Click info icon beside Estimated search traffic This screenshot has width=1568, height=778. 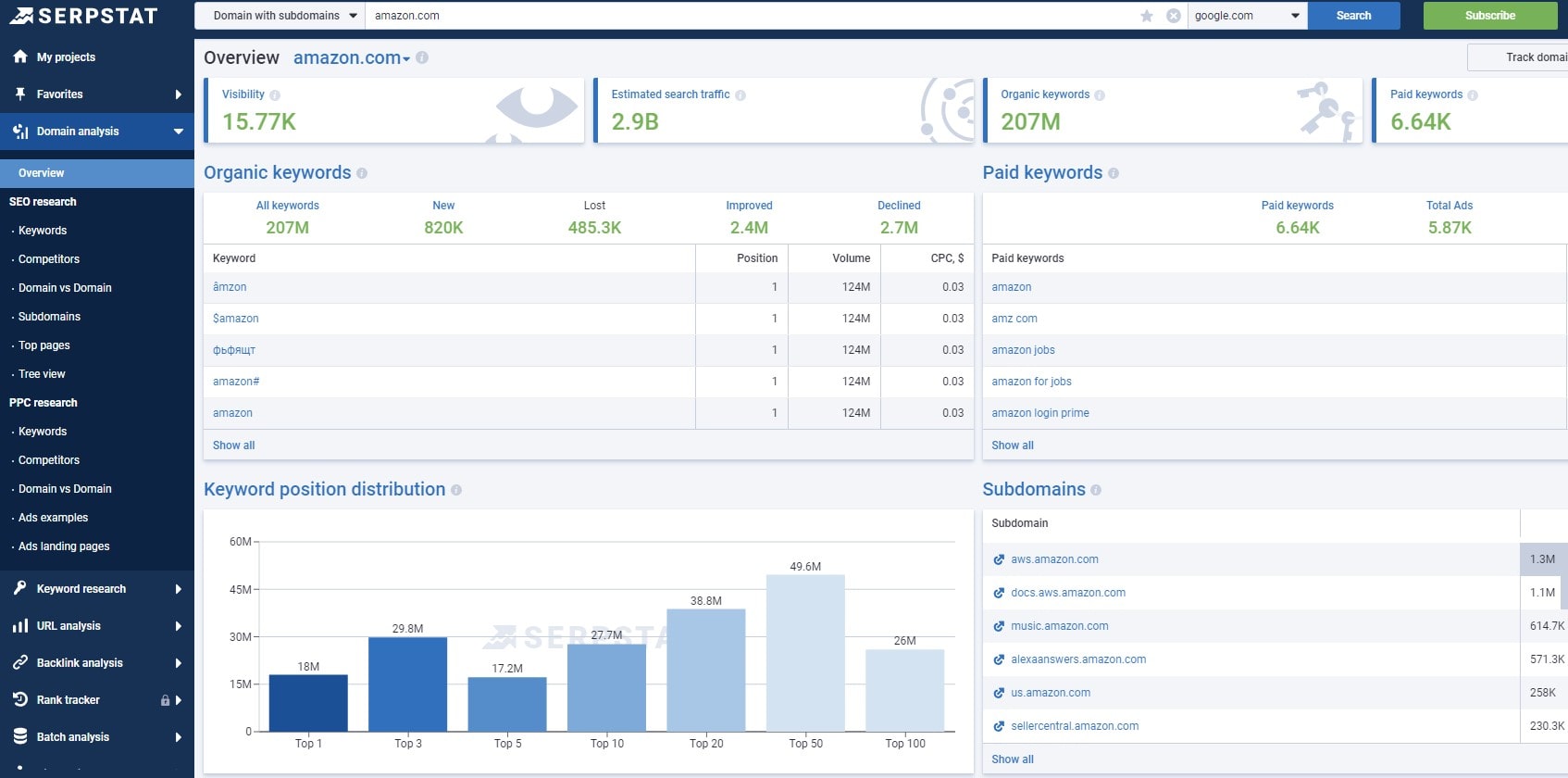pos(740,95)
